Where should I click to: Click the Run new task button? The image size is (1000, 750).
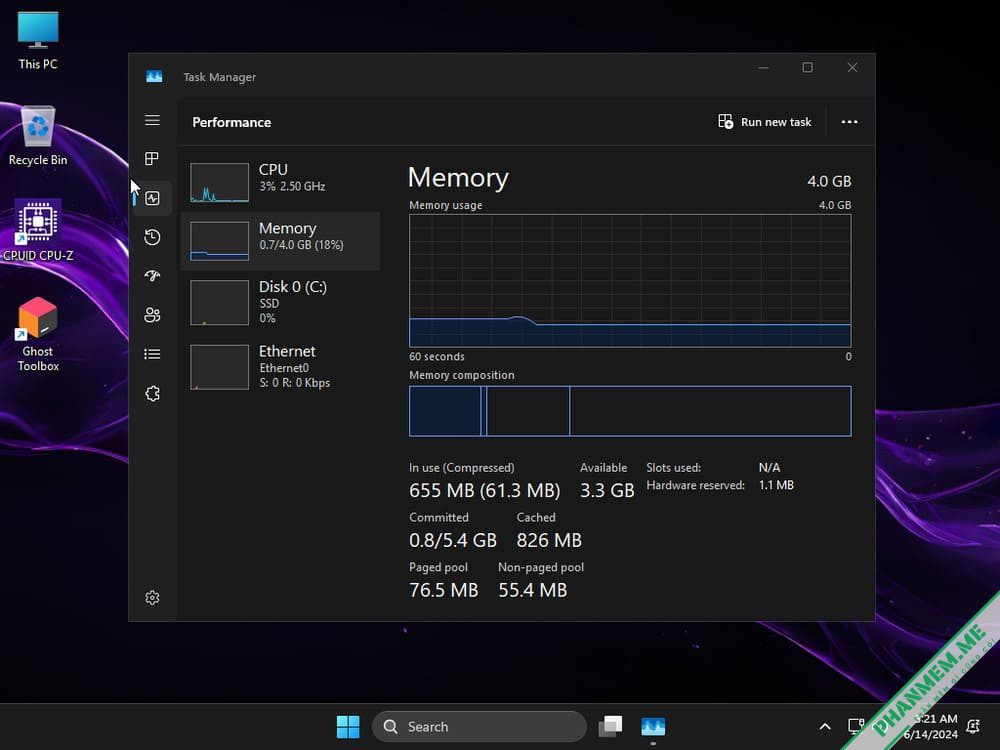[x=765, y=122]
